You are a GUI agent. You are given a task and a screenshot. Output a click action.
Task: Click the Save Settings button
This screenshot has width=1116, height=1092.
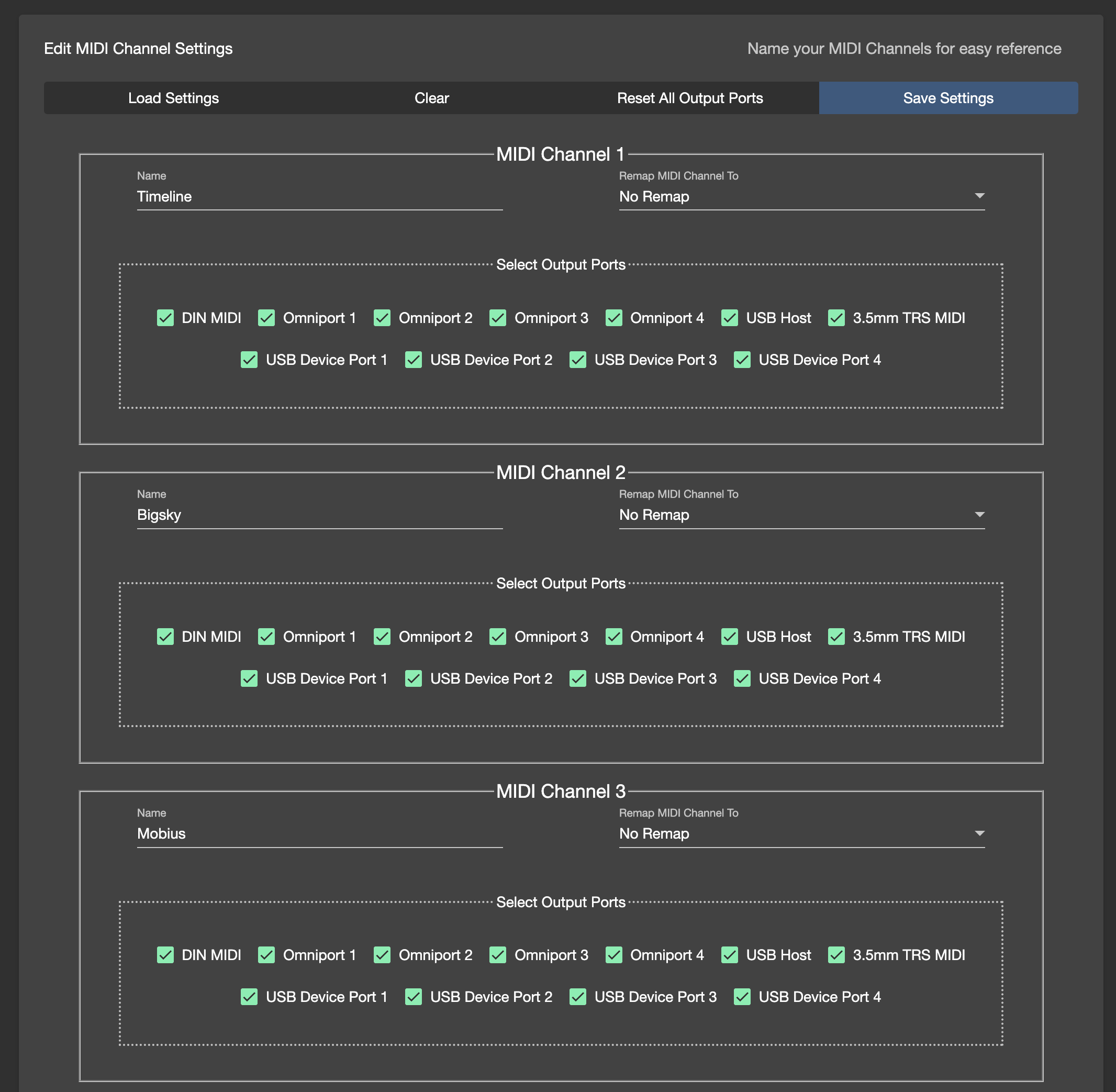point(947,97)
